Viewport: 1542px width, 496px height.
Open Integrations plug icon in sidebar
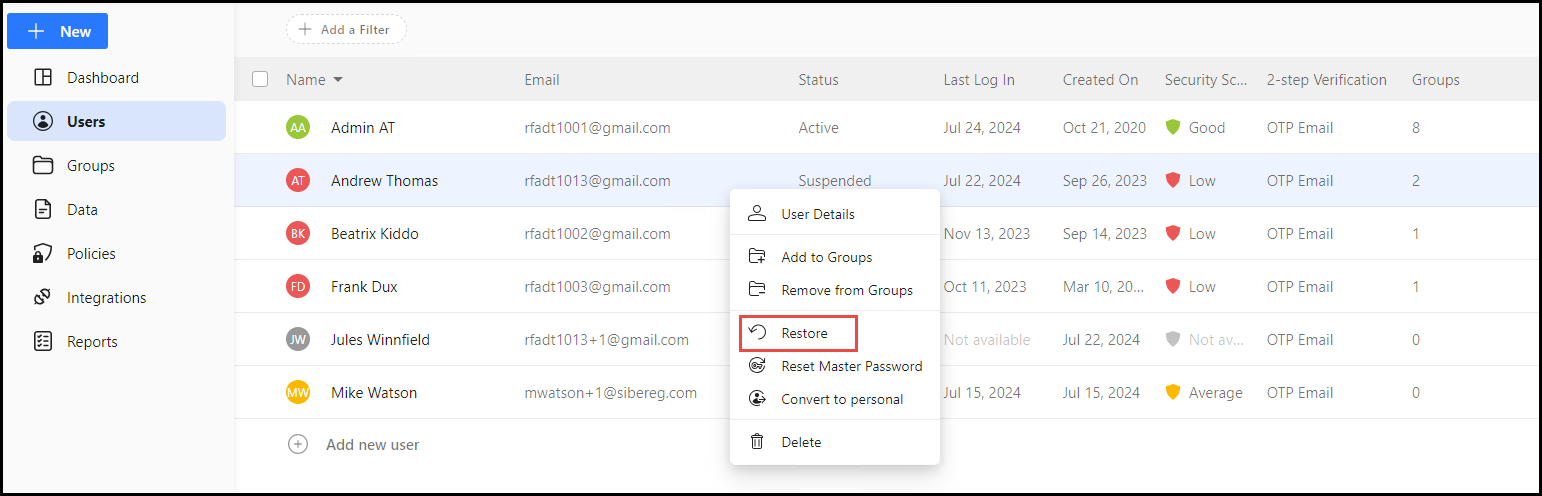[x=43, y=298]
